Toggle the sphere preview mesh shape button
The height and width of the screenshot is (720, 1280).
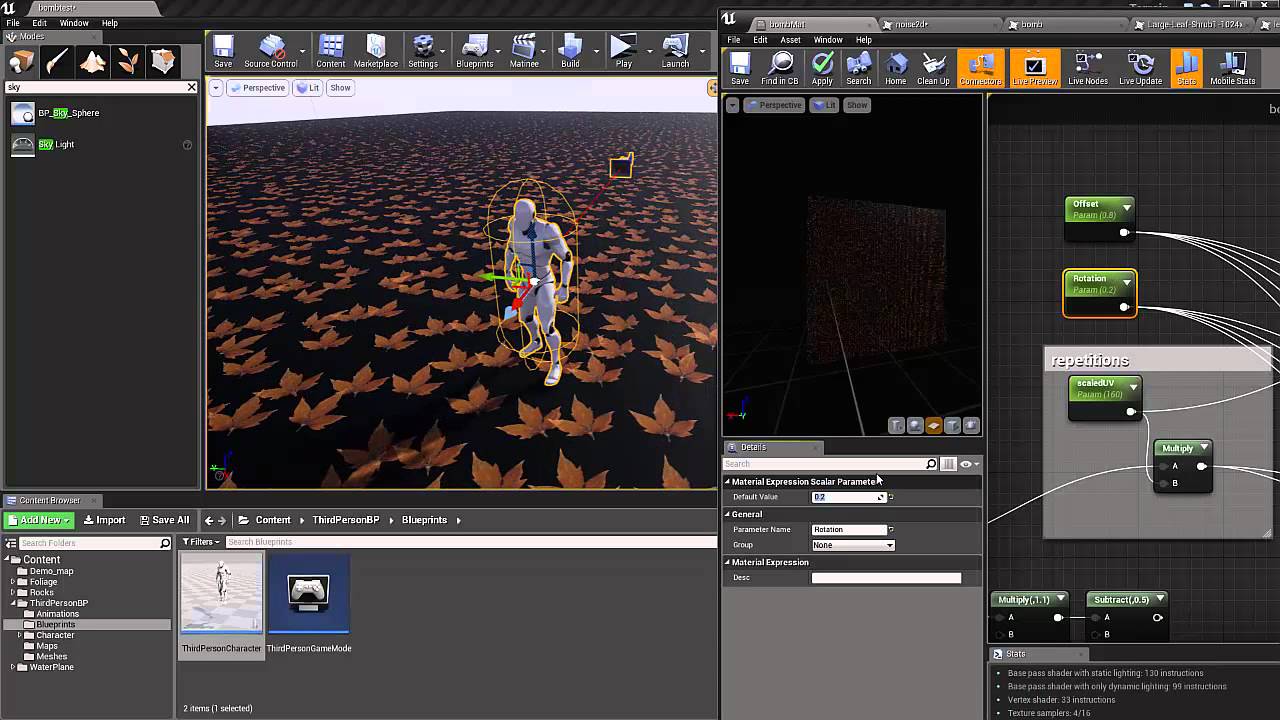tap(915, 425)
